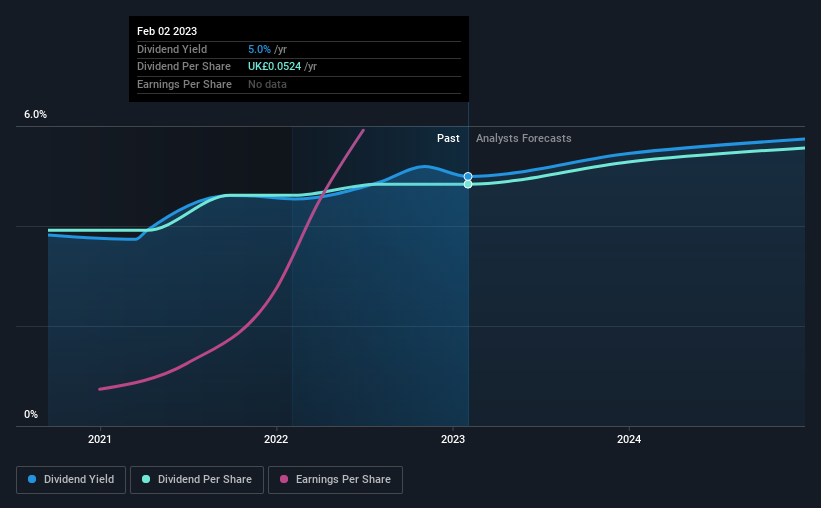The image size is (821, 508).
Task: Click the 6.0% y-axis label
Action: click(35, 115)
